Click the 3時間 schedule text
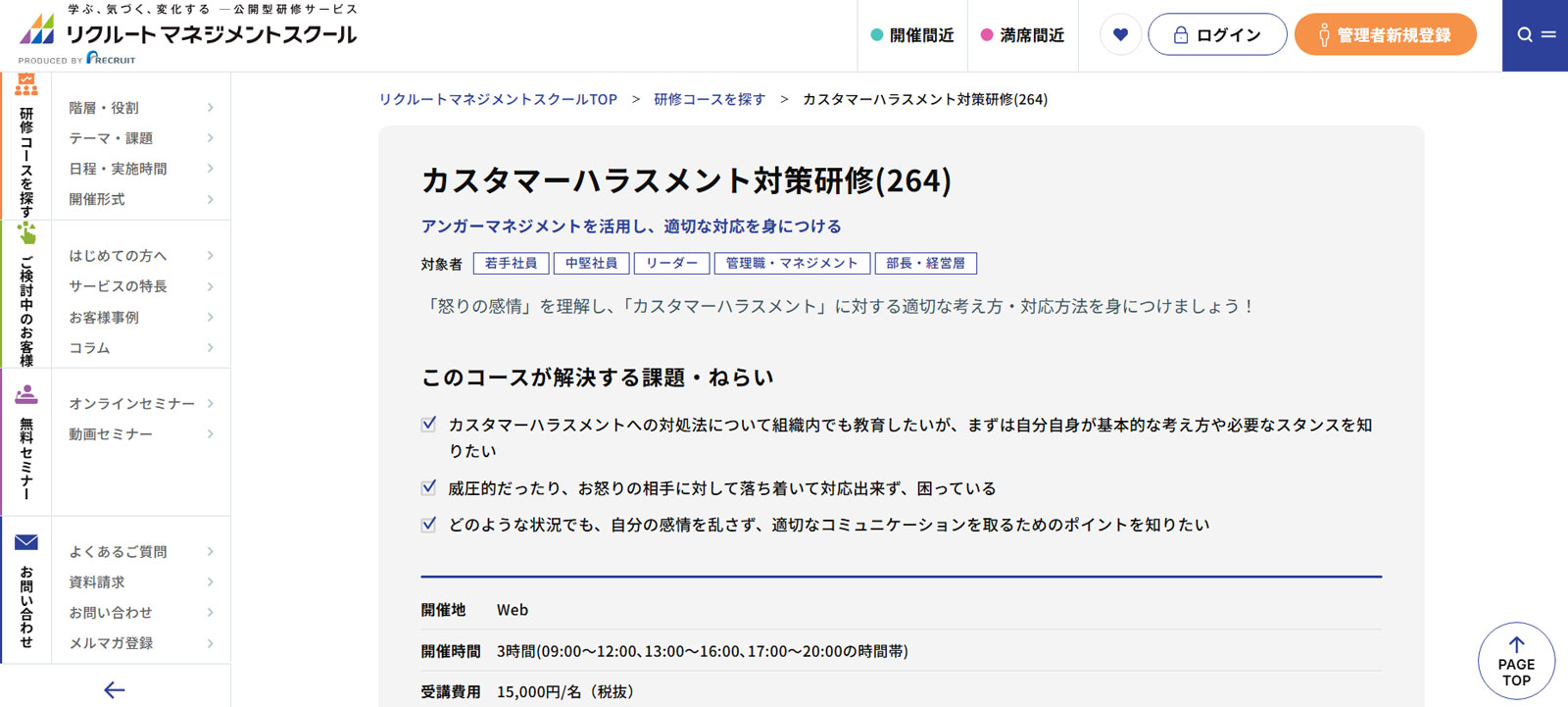Image resolution: width=1568 pixels, height=707 pixels. point(703,651)
